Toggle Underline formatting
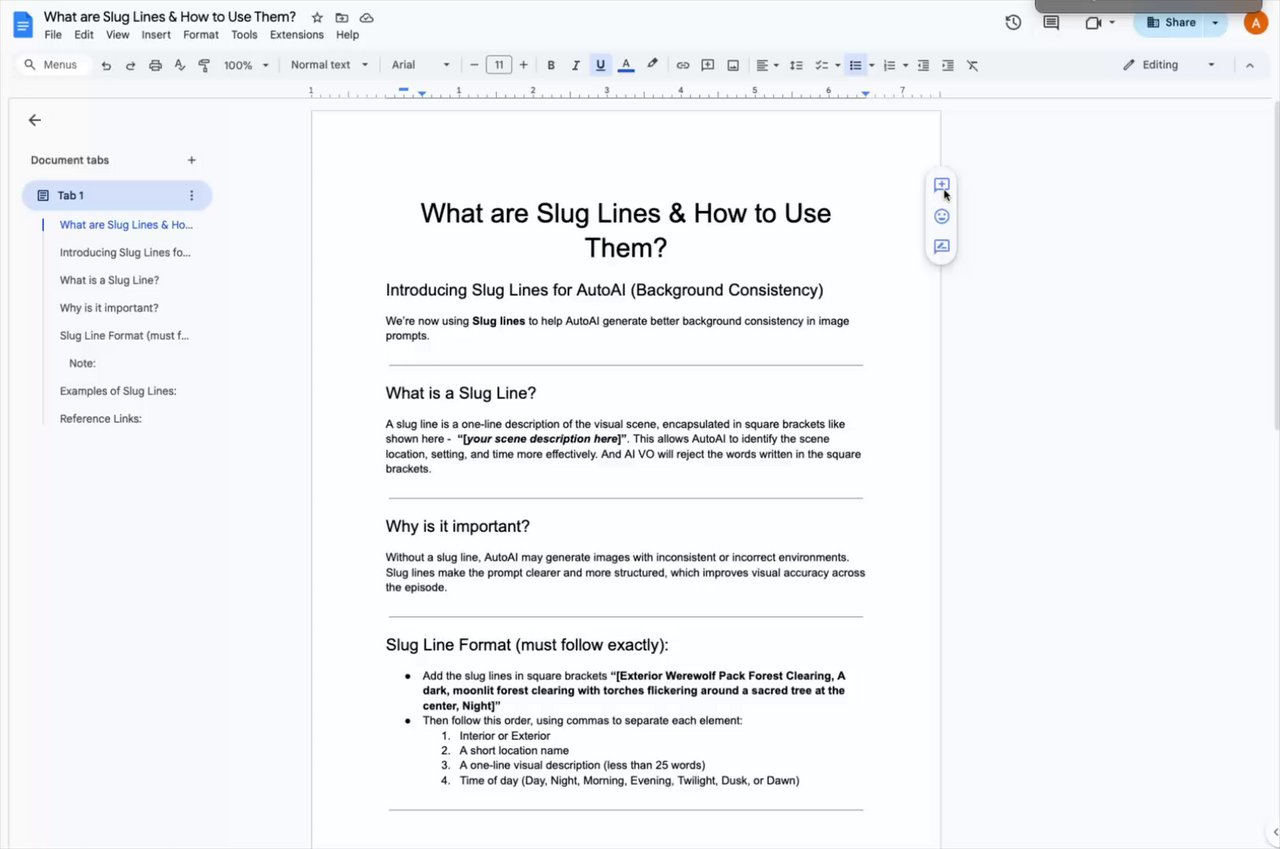Viewport: 1280px width, 849px height. (x=600, y=65)
